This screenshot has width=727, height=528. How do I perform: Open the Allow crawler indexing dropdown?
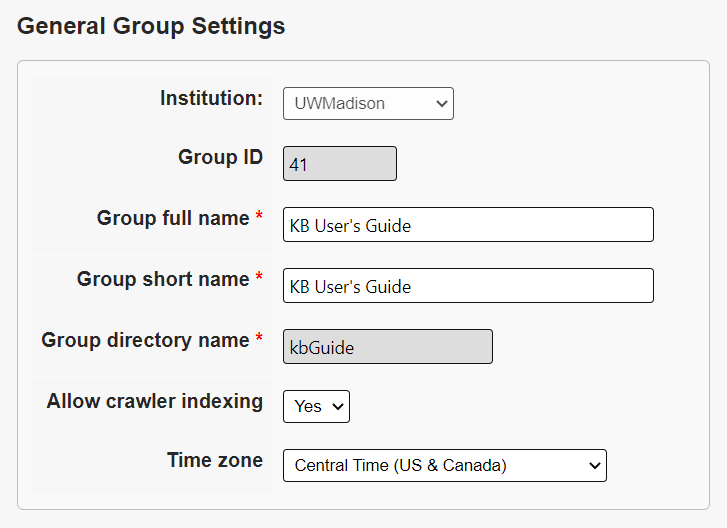(316, 407)
